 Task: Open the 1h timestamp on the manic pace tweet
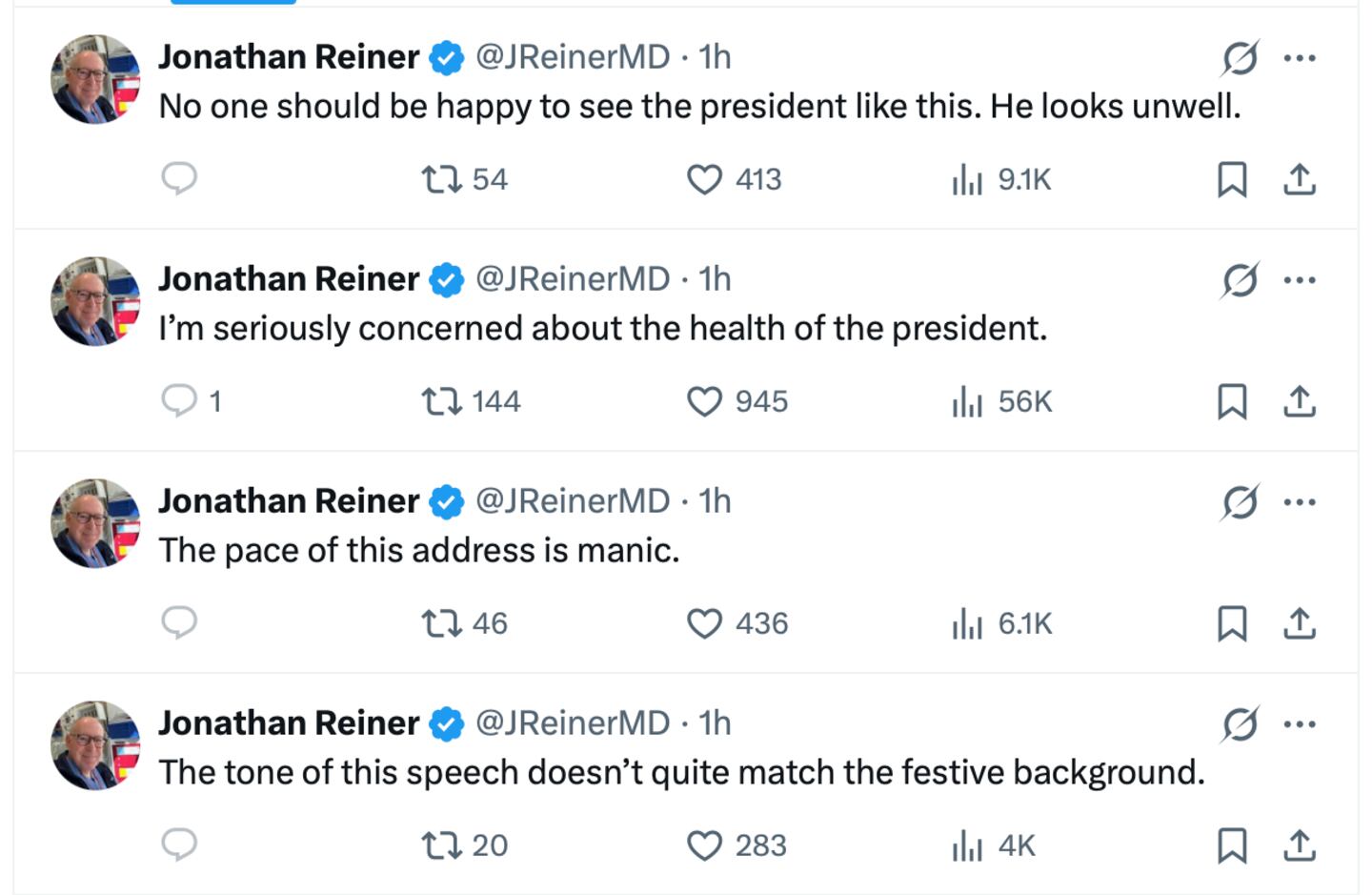[716, 500]
